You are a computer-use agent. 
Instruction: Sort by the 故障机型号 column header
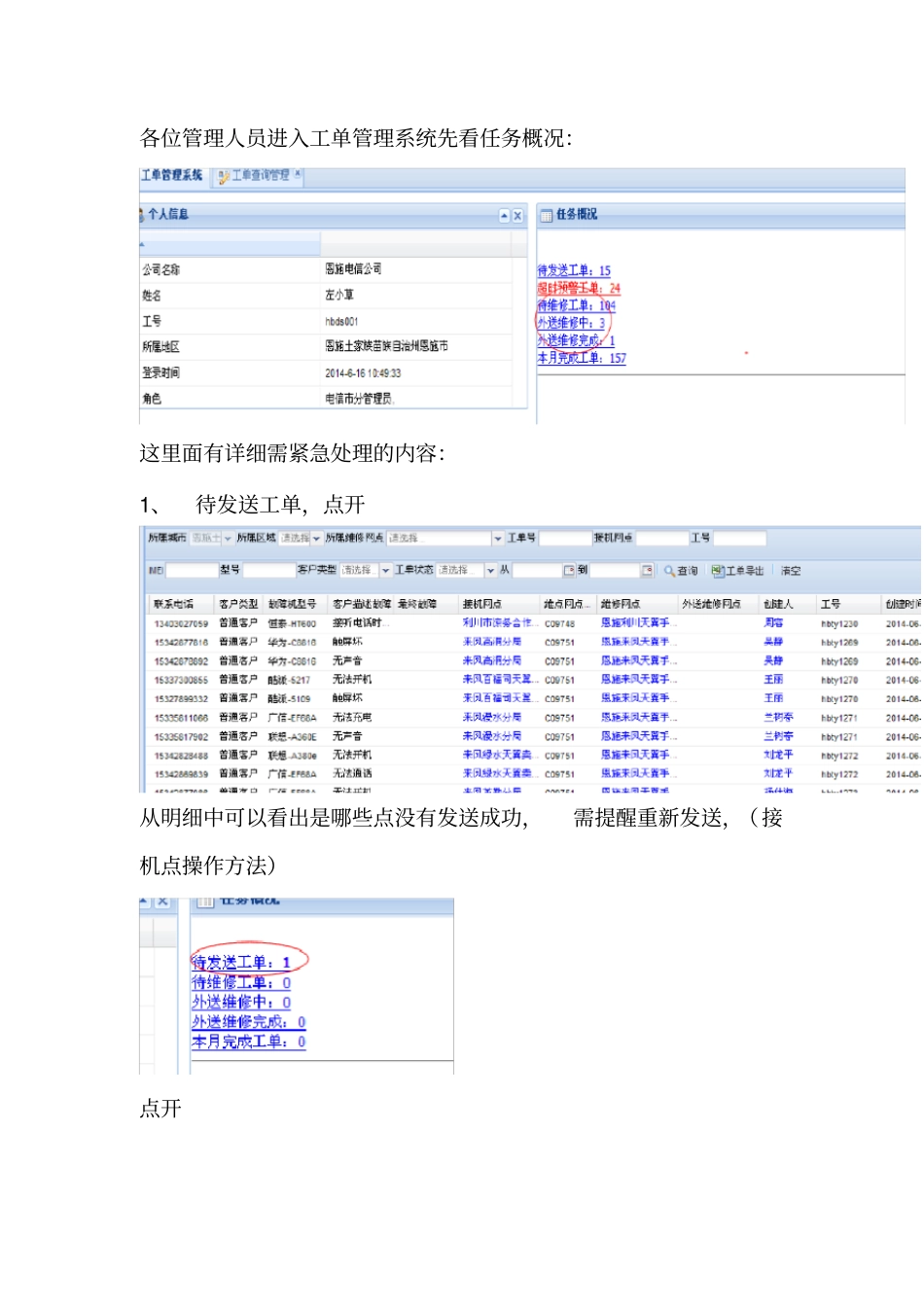pos(294,605)
